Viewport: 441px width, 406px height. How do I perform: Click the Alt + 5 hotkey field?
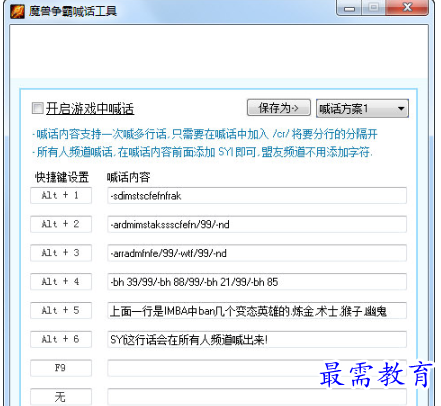tap(61, 310)
